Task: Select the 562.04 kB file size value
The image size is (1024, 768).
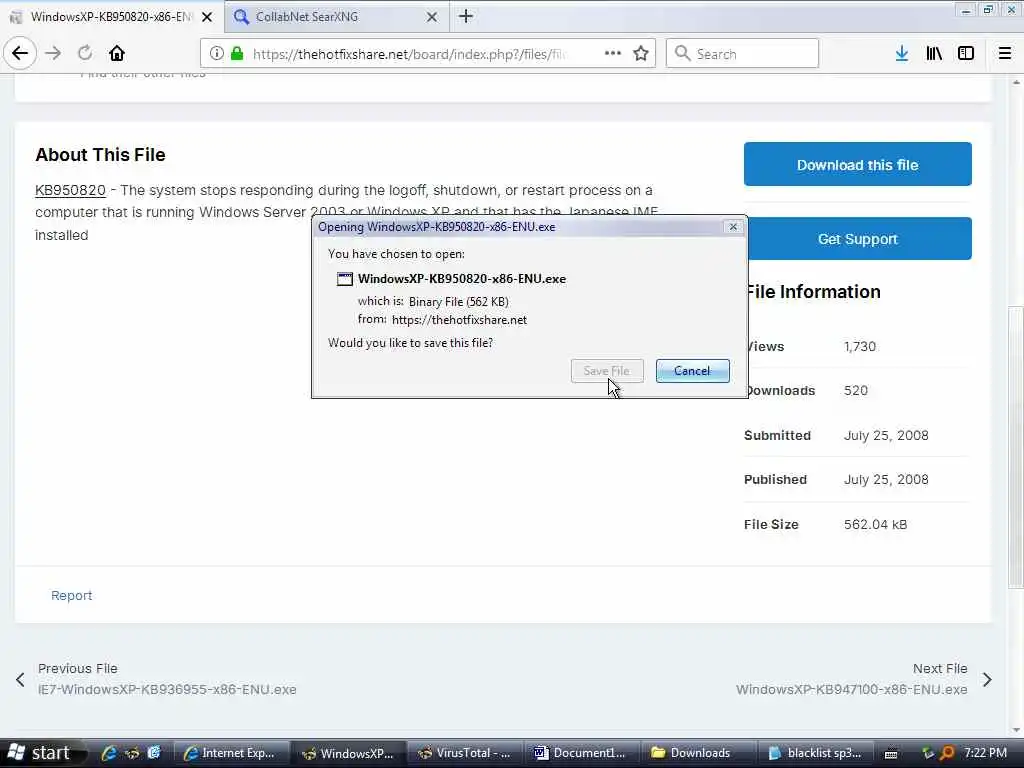Action: pos(875,524)
